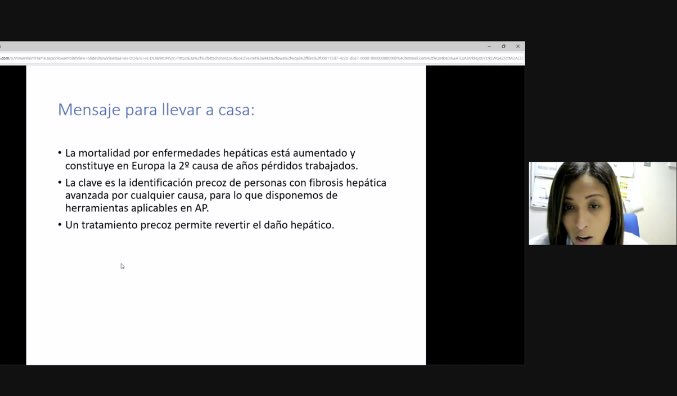The image size is (677, 396).
Task: Click the slide title 'Mensaje para llevar a casa:'
Action: pyautogui.click(x=156, y=110)
